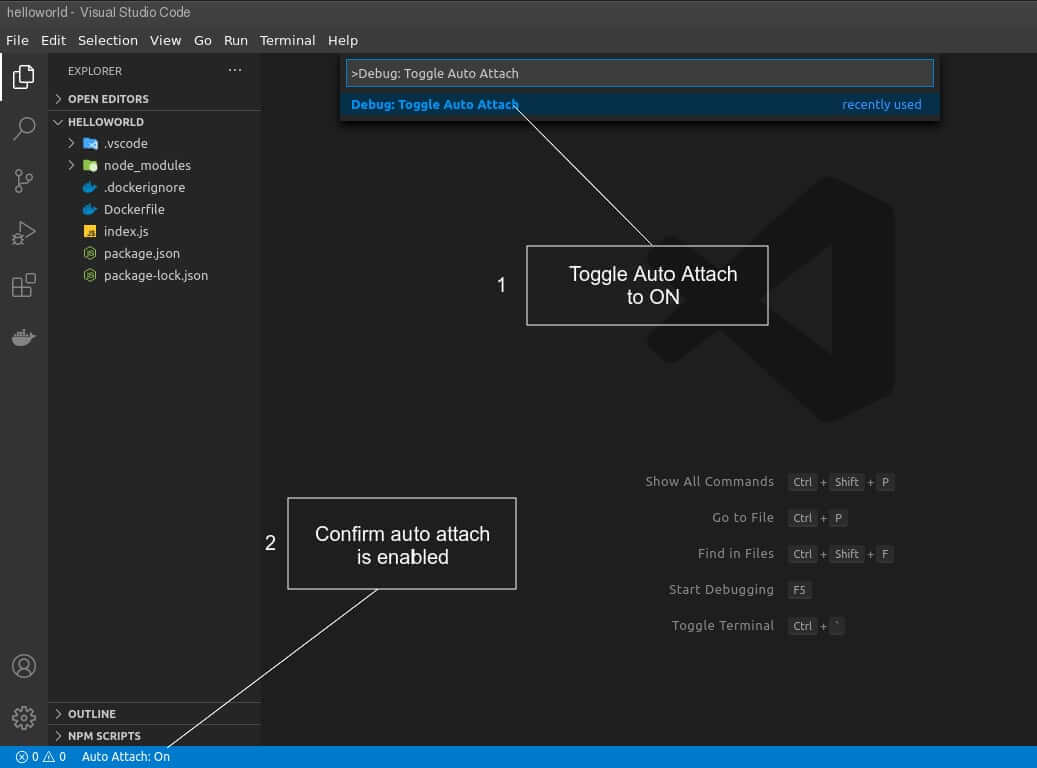Viewport: 1037px width, 768px height.
Task: Click the Dockerfile whale icon
Action: [90, 209]
